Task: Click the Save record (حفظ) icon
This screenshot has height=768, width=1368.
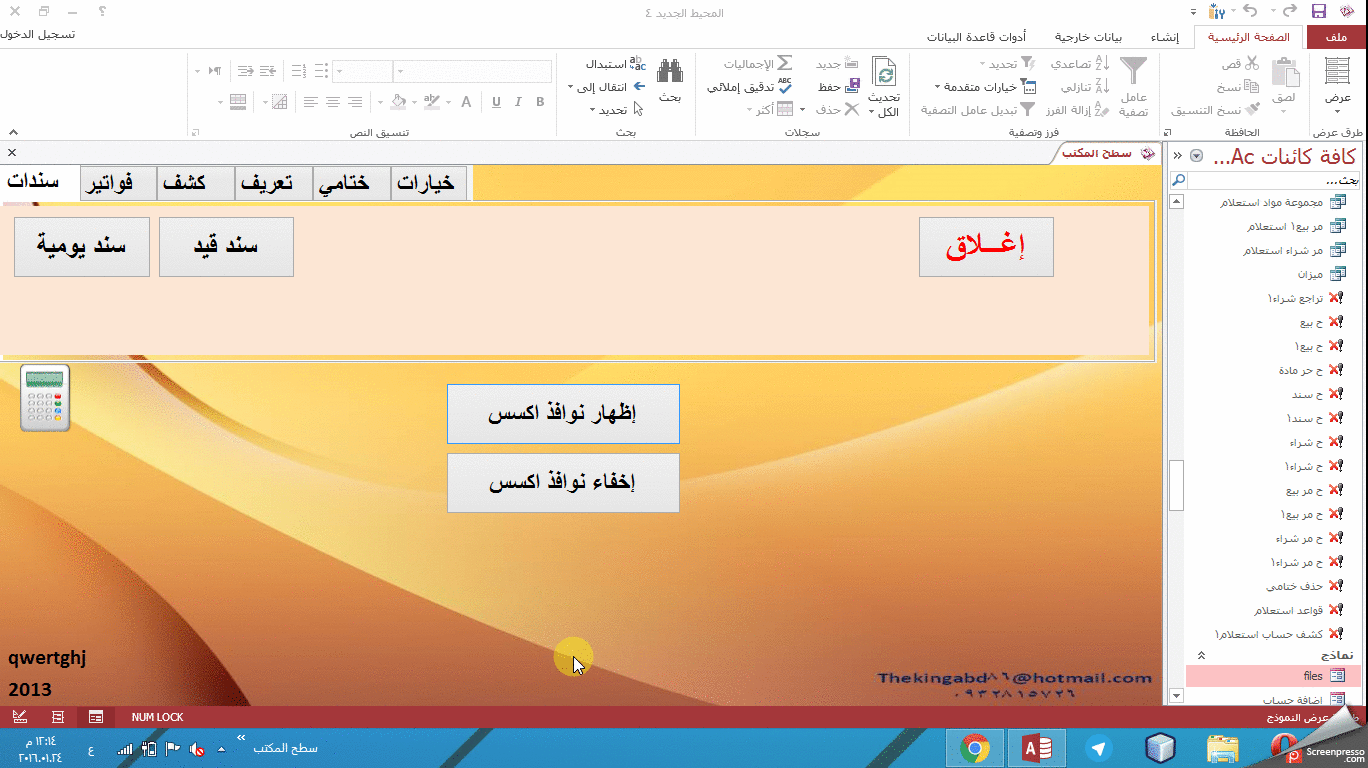Action: point(852,87)
